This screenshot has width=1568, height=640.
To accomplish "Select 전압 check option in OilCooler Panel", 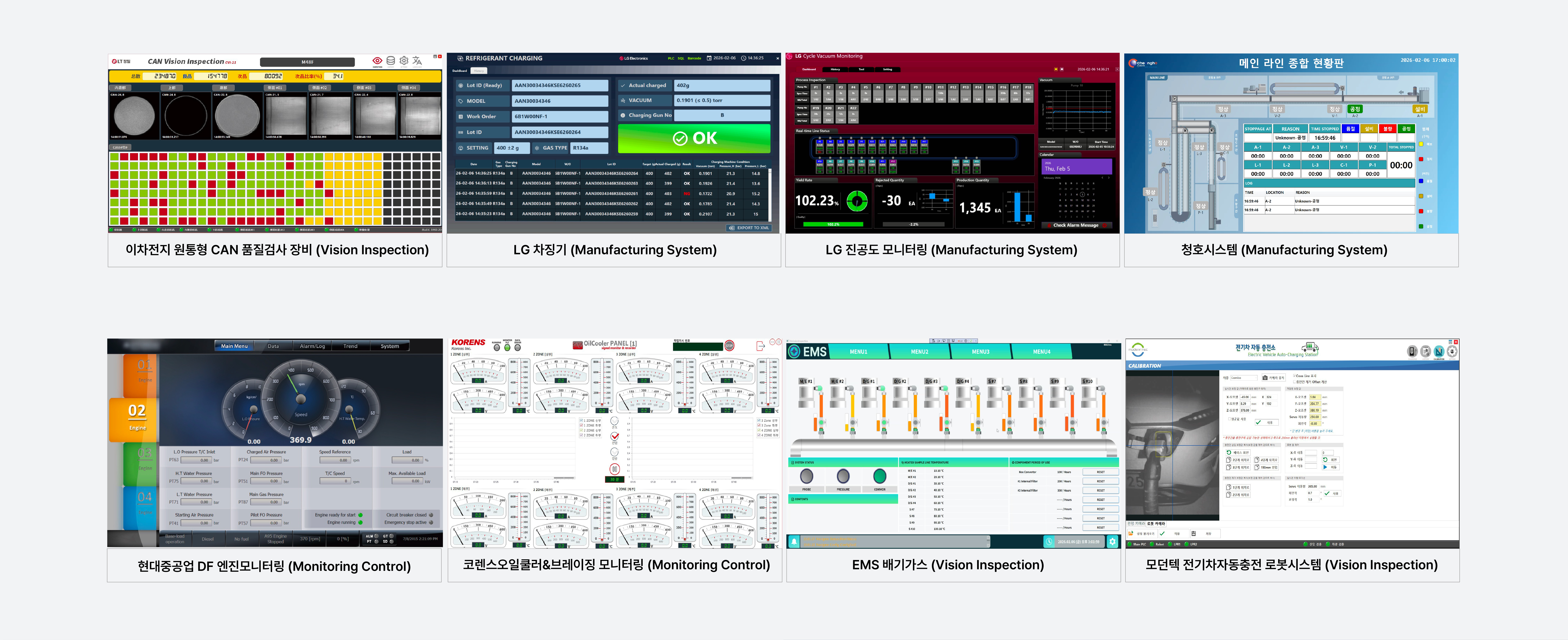I will click(615, 436).
